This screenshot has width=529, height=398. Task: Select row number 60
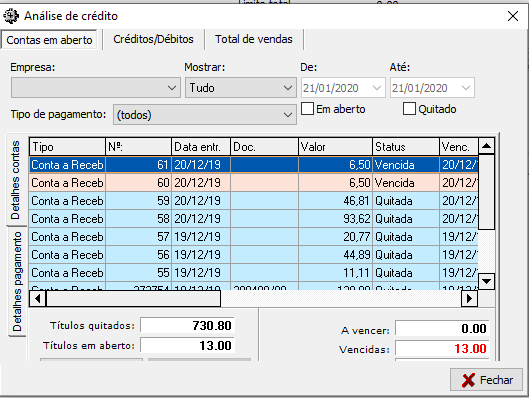[x=253, y=182]
